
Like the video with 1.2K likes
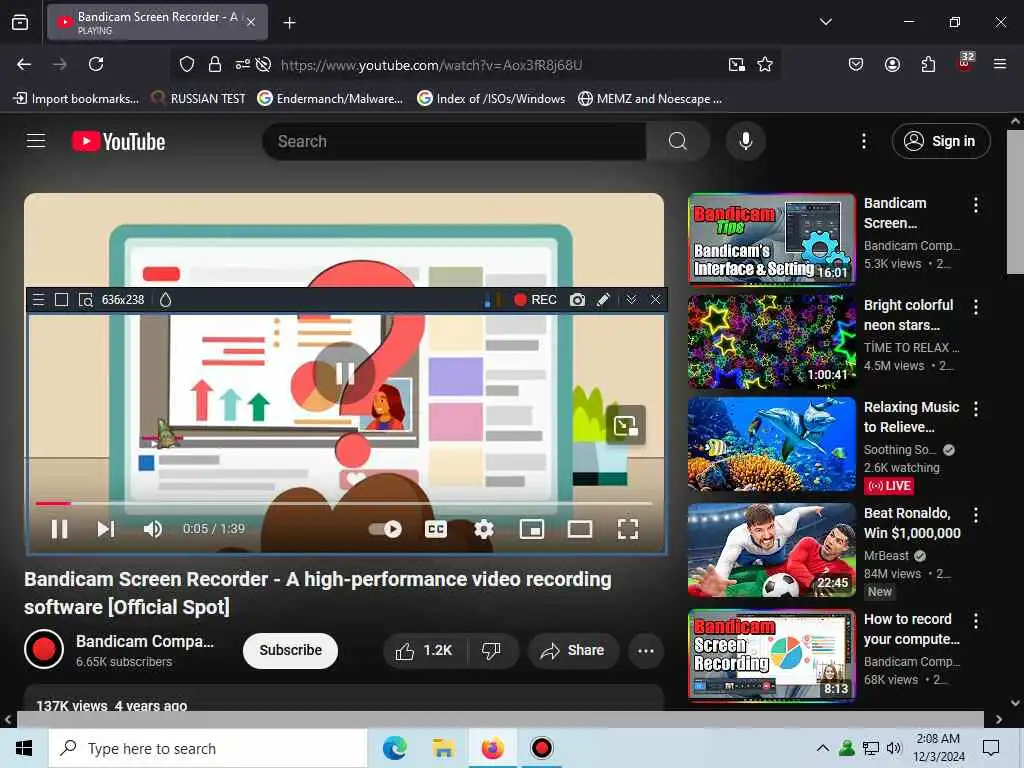pos(424,650)
